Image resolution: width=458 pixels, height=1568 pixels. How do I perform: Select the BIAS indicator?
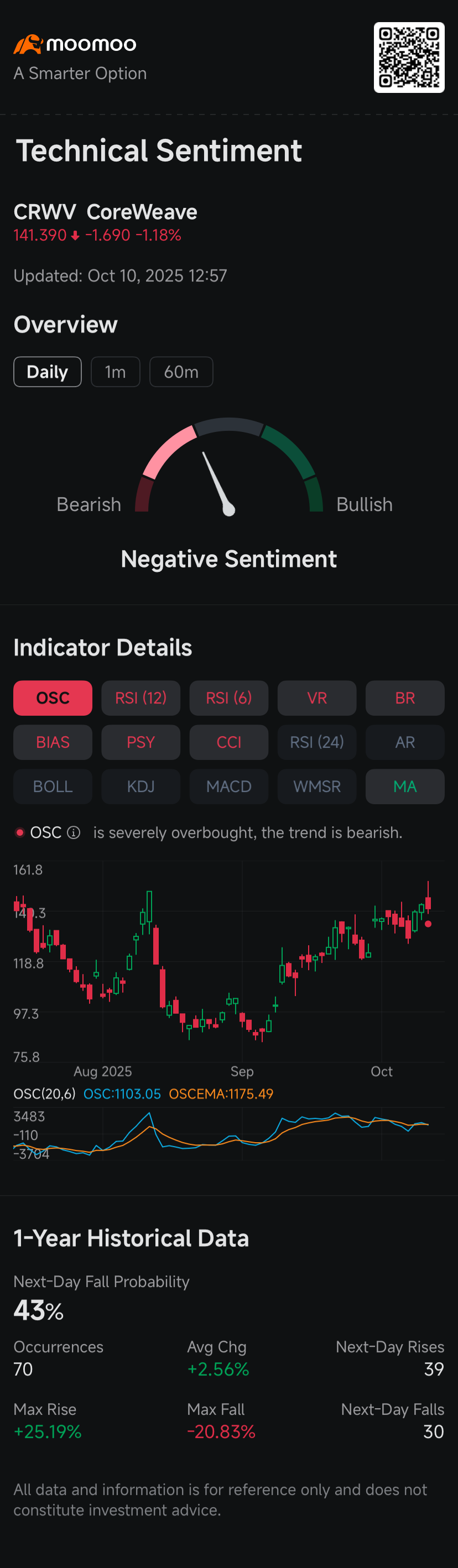click(53, 742)
